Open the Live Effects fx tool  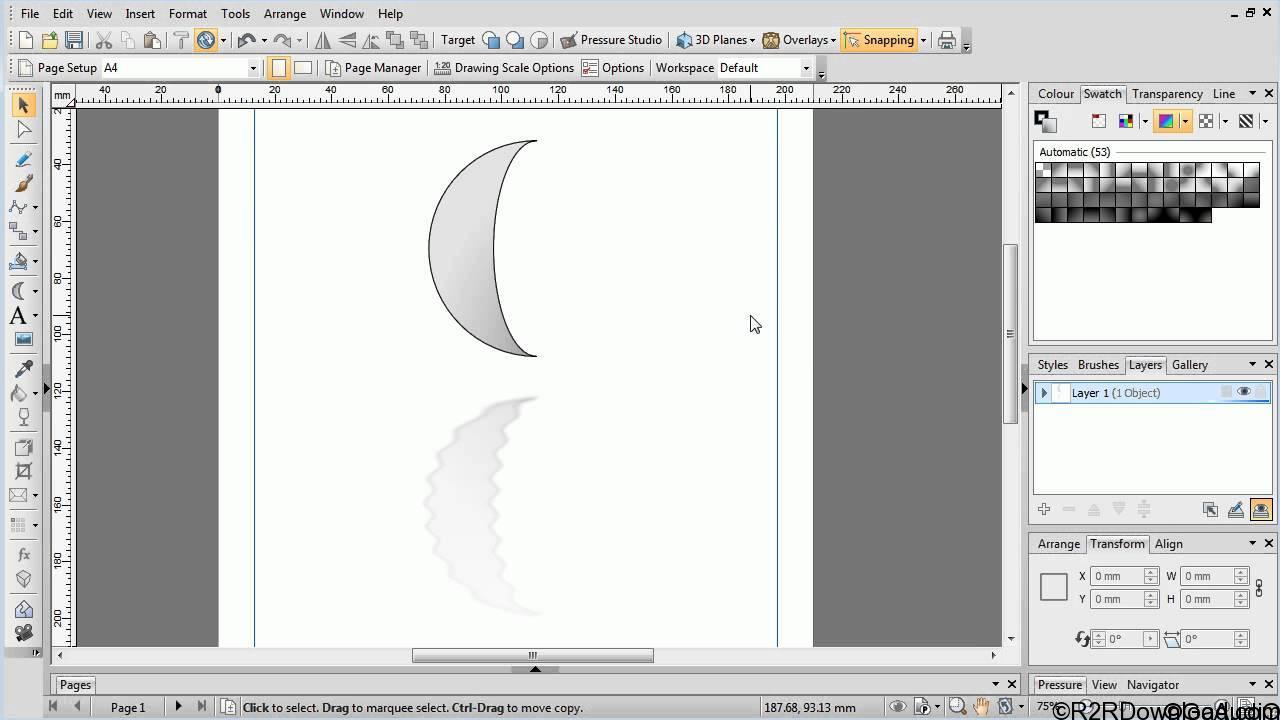click(x=24, y=553)
